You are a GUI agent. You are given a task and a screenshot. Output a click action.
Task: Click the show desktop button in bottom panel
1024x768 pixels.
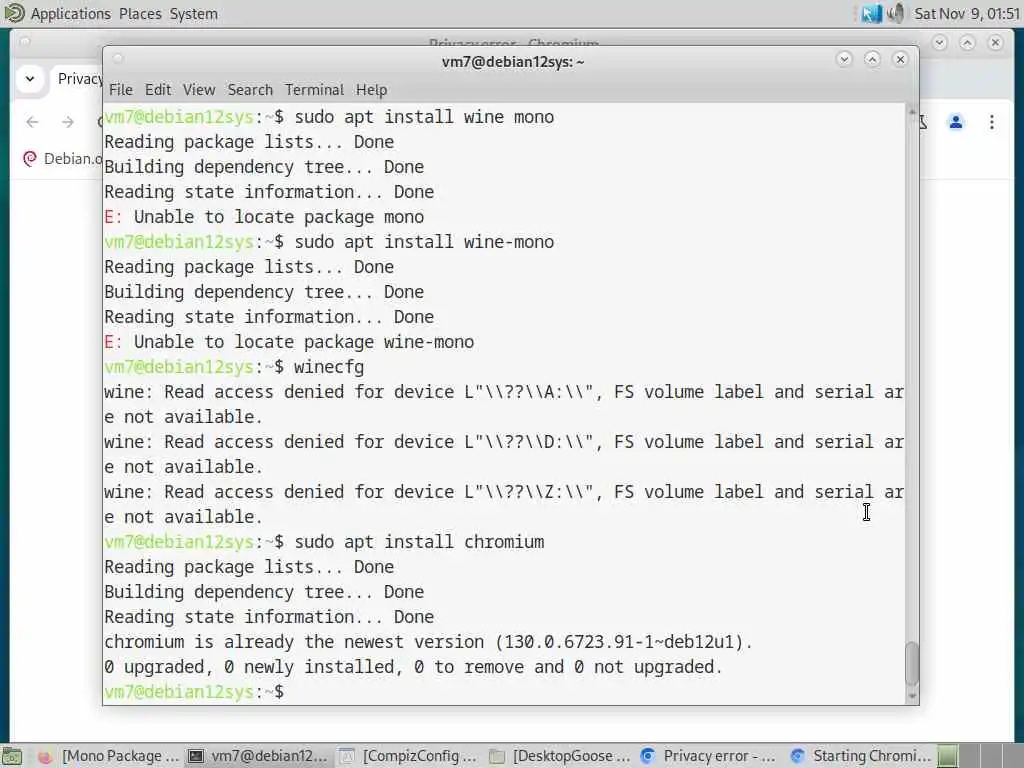pos(12,756)
